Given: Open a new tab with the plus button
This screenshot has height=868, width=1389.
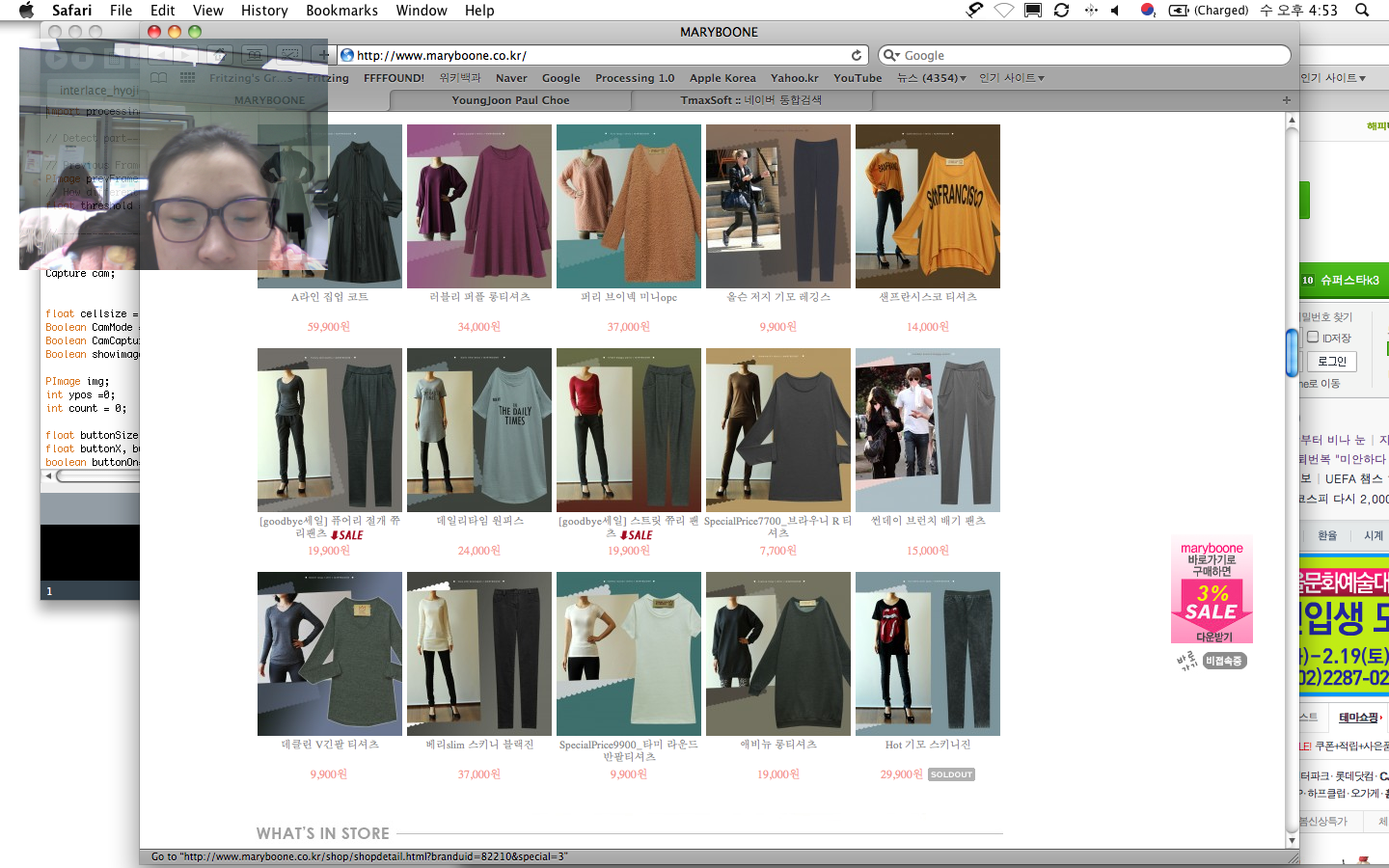Looking at the screenshot, I should (1286, 100).
